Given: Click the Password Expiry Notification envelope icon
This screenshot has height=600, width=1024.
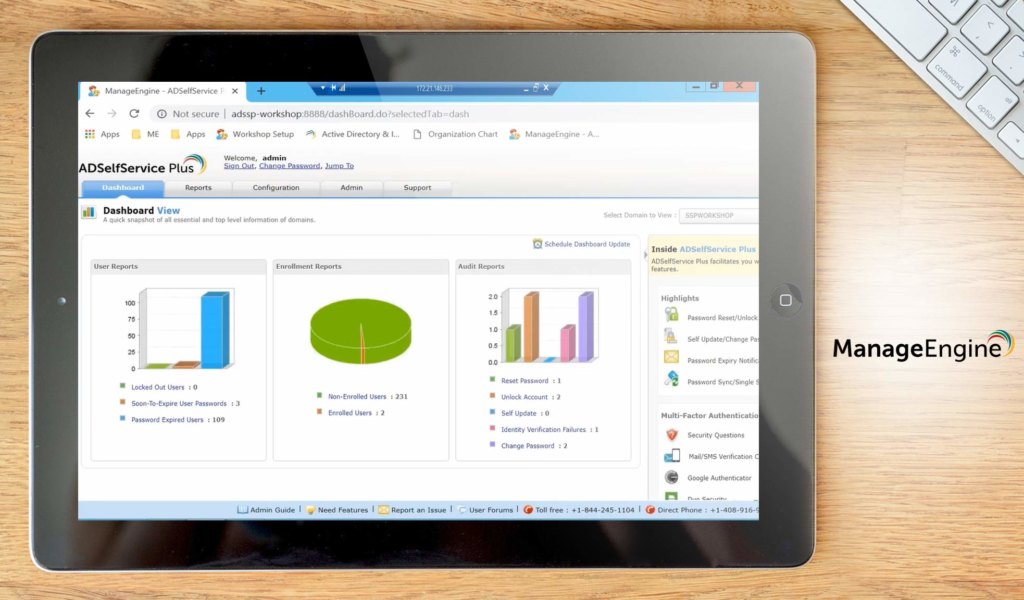Looking at the screenshot, I should pyautogui.click(x=671, y=358).
